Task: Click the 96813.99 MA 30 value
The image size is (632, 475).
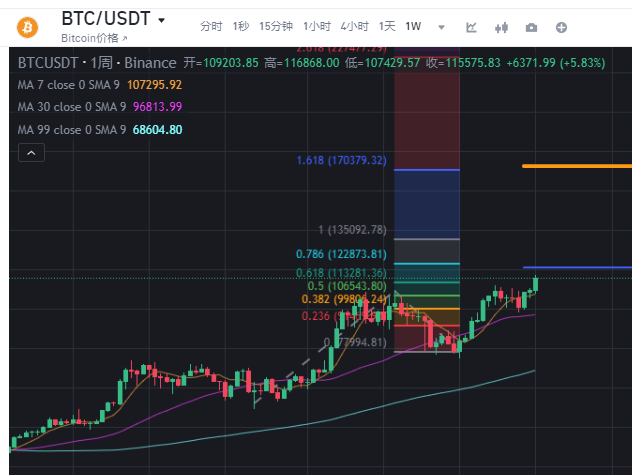Action: click(158, 107)
